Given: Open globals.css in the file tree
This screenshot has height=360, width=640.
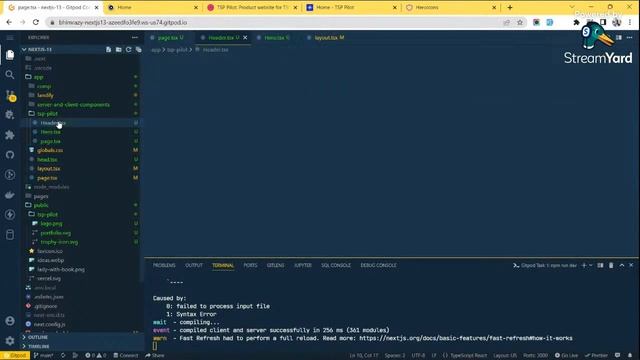Looking at the screenshot, I should tap(50, 150).
